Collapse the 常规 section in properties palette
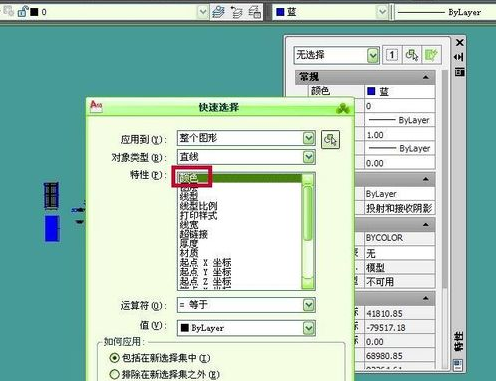Image resolution: width=496 pixels, height=381 pixels. (x=426, y=77)
